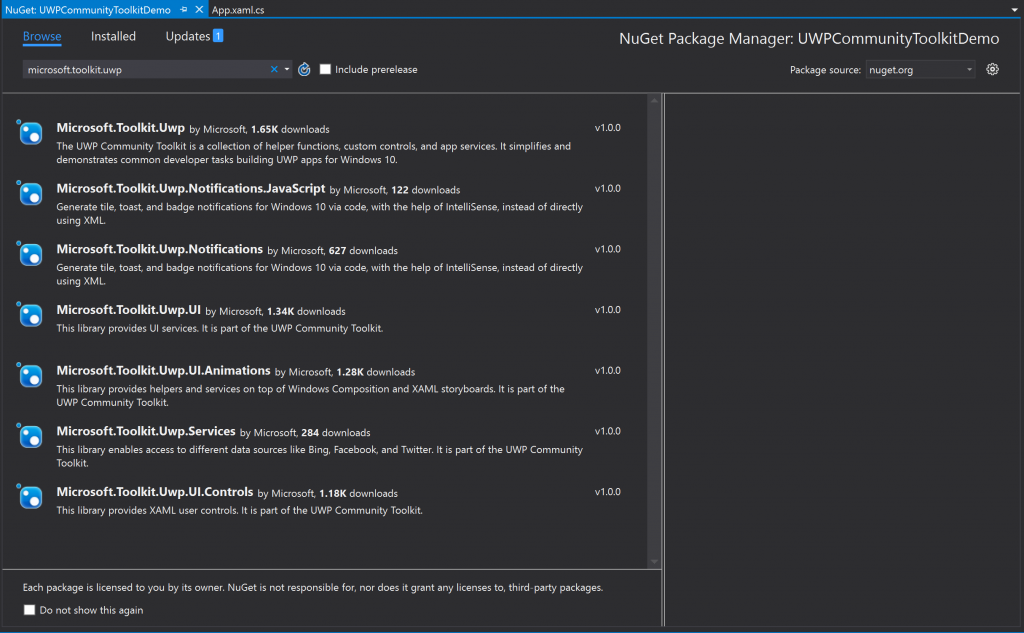Click the '1.65K downloads' text
1024x633 pixels.
click(290, 129)
